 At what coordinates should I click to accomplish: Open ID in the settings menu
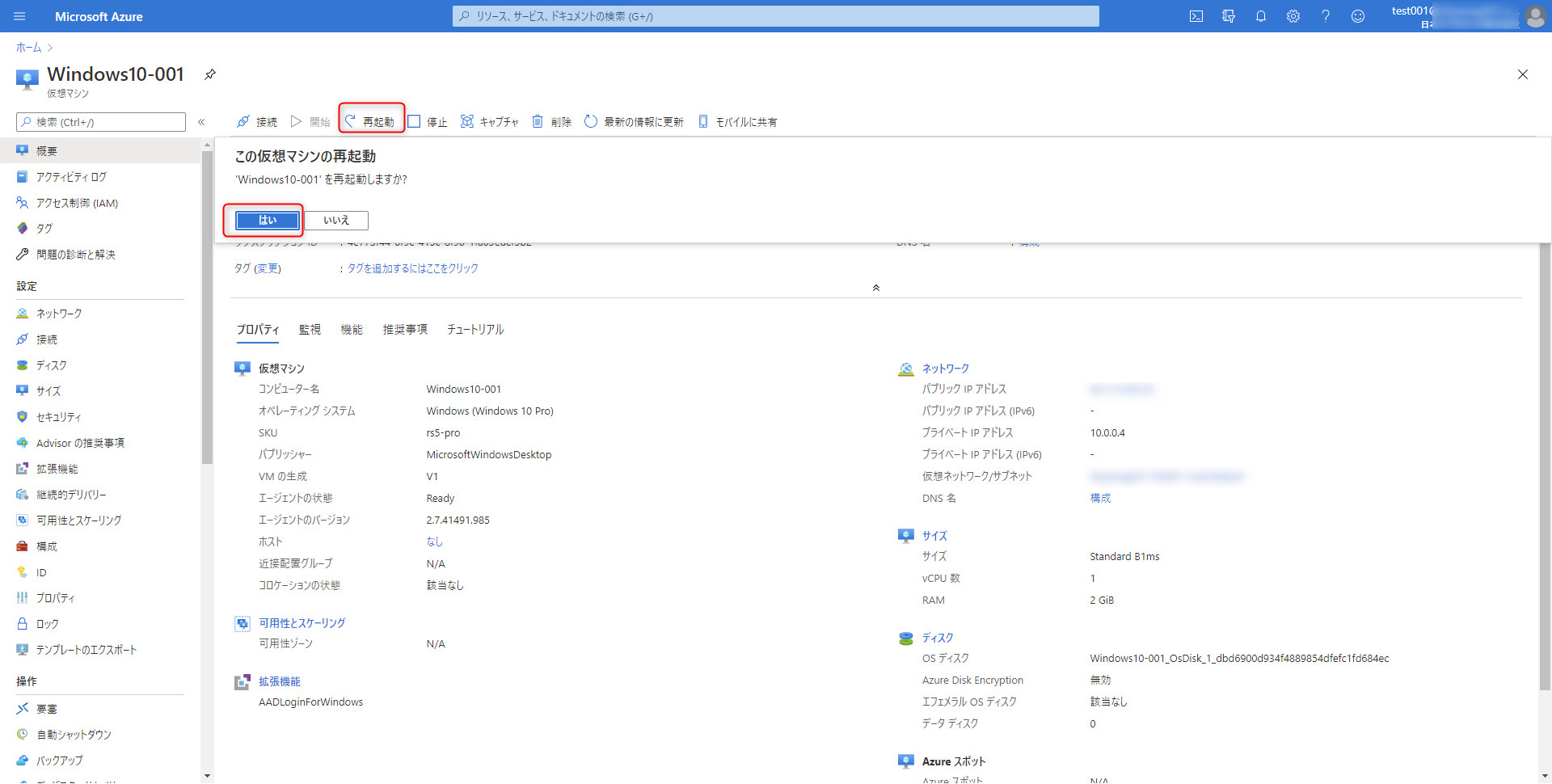tap(100, 572)
